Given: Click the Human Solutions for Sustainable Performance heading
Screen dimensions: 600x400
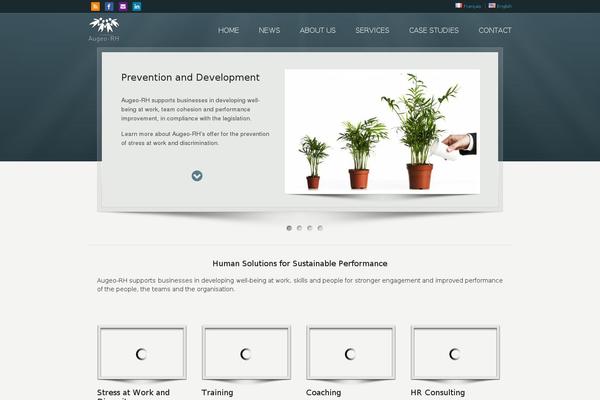Looking at the screenshot, I should point(300,263).
